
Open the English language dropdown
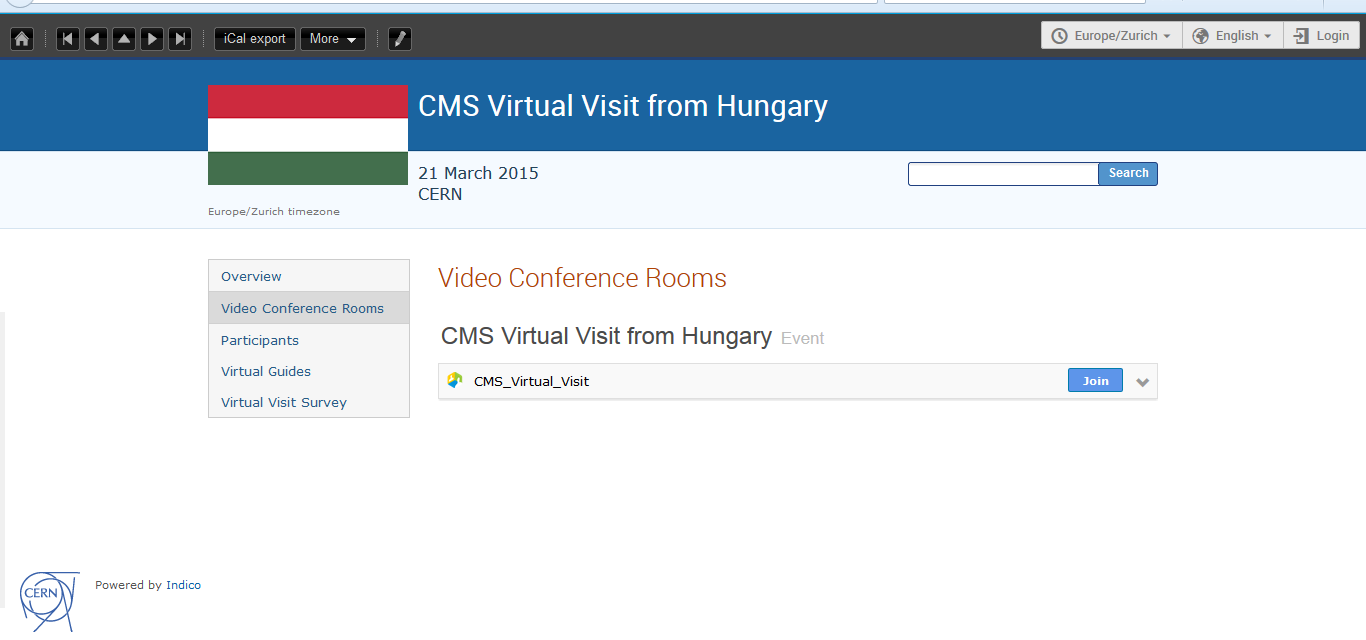[1232, 35]
